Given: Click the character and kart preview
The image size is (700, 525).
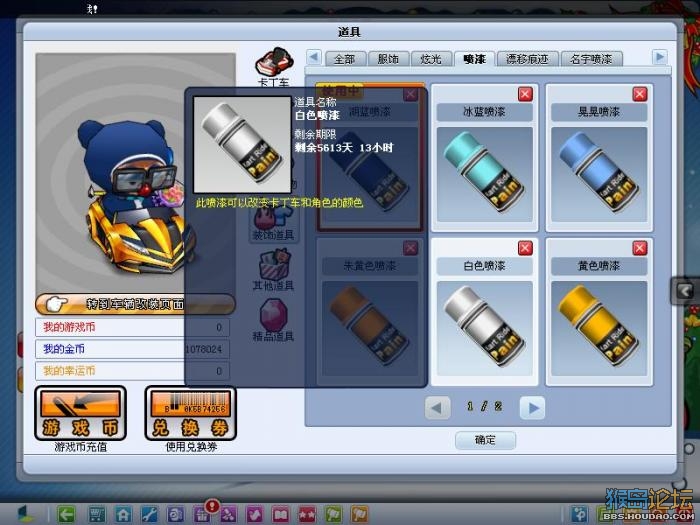Looking at the screenshot, I should pos(135,173).
